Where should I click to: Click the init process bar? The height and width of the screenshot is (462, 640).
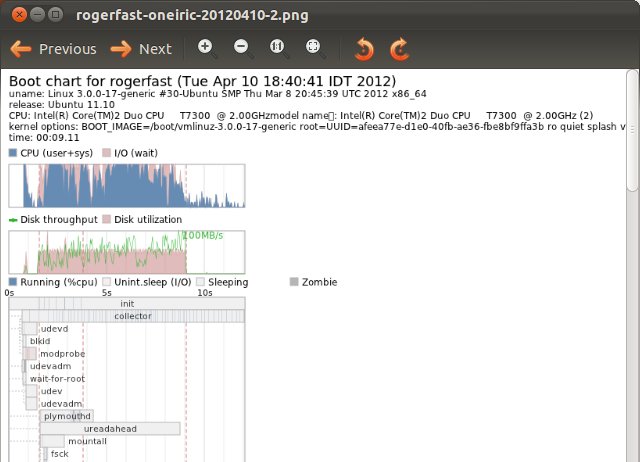127,303
